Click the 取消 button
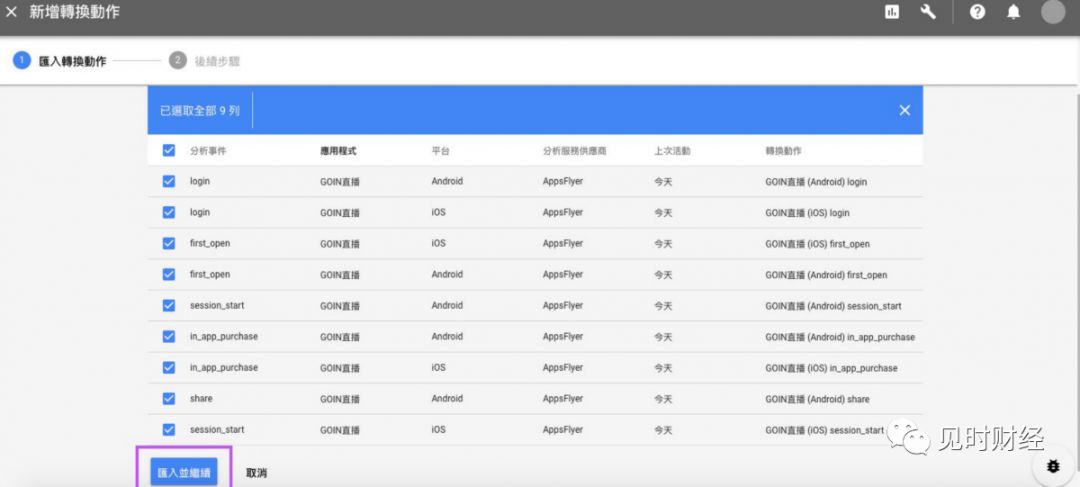 (x=256, y=473)
